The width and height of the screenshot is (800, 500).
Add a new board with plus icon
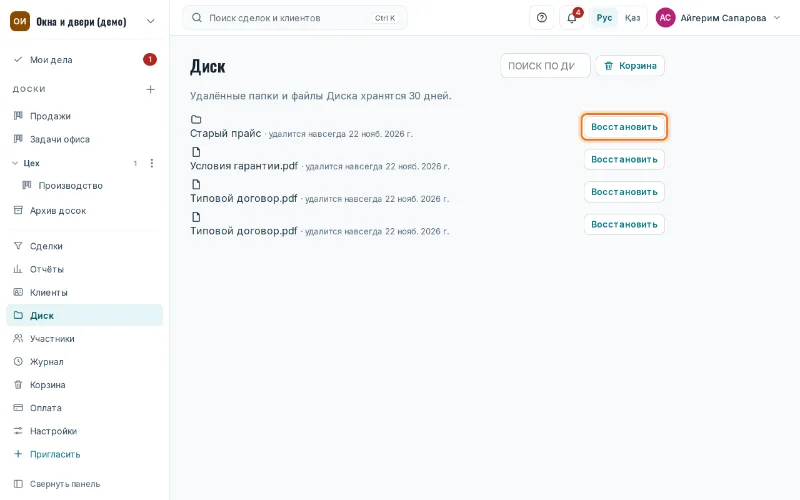click(151, 89)
